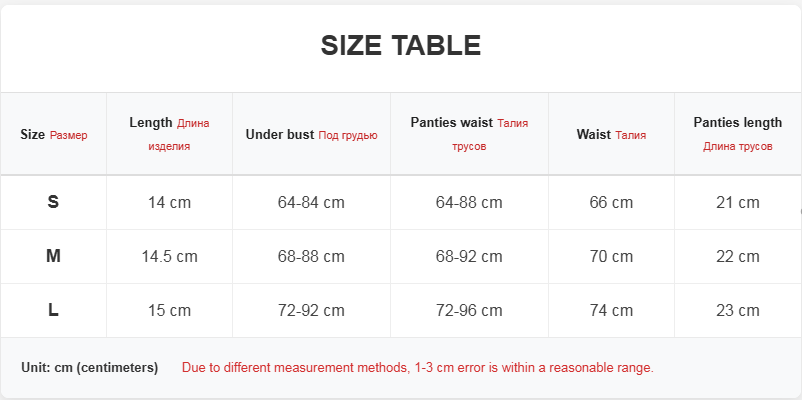Click the 23 cm panties length cell
Image resolution: width=802 pixels, height=400 pixels.
(738, 310)
